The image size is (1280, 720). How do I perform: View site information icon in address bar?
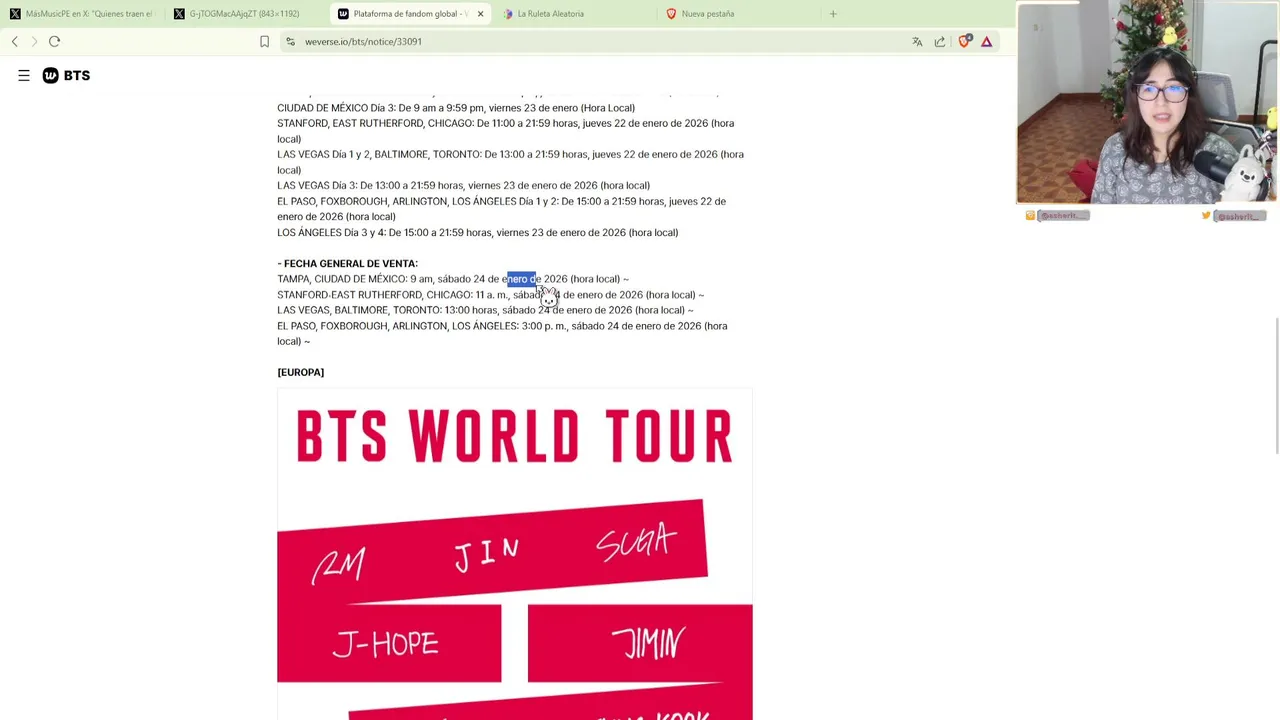[290, 41]
